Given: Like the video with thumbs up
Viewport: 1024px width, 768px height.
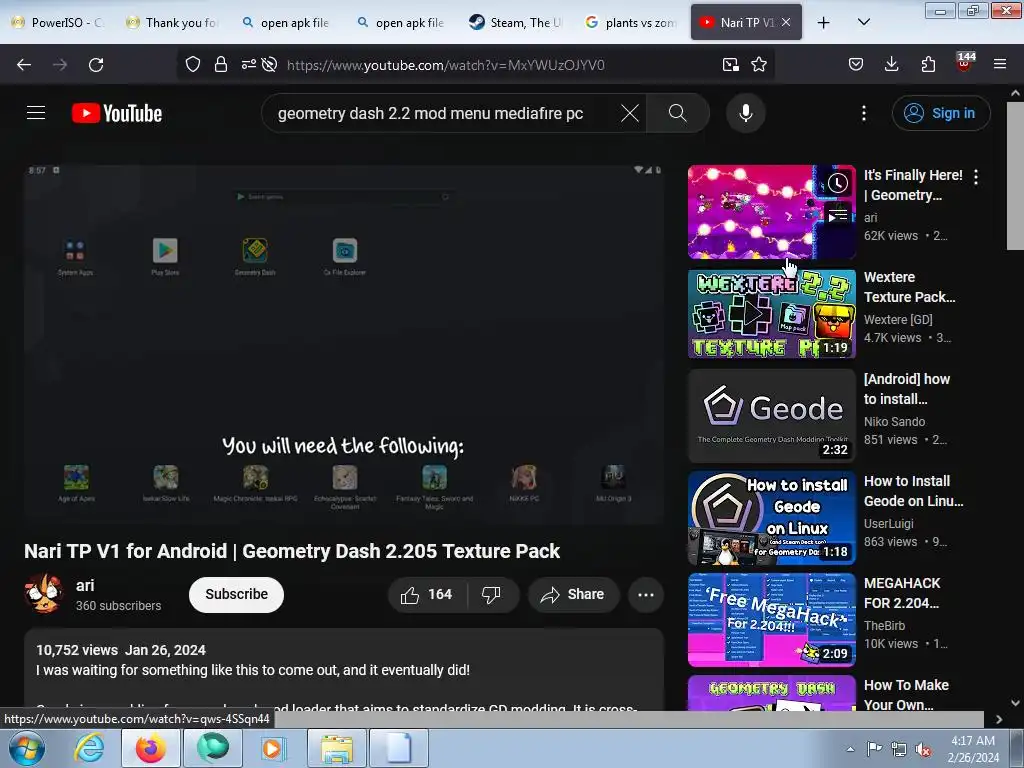Looking at the screenshot, I should (428, 594).
